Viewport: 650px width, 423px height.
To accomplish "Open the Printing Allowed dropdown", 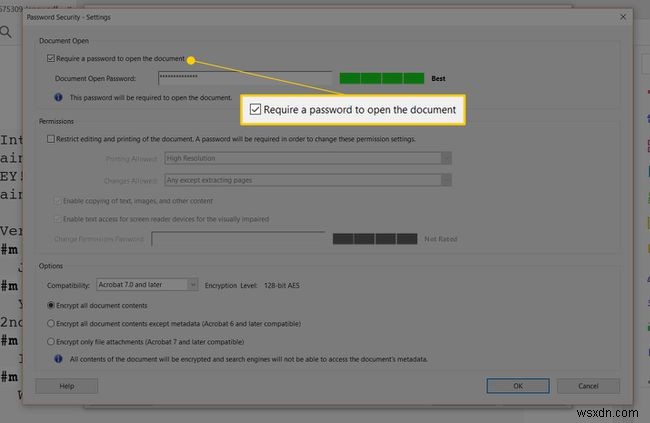I will coord(308,158).
